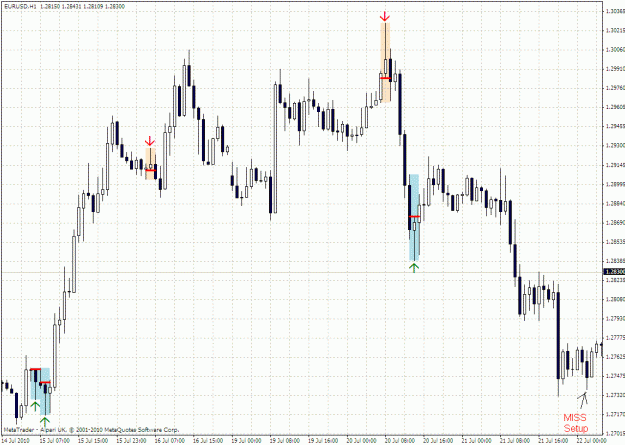Click the "20 Jul 00:00" time axis label
625x445 pixels.
pyautogui.click(x=362, y=441)
